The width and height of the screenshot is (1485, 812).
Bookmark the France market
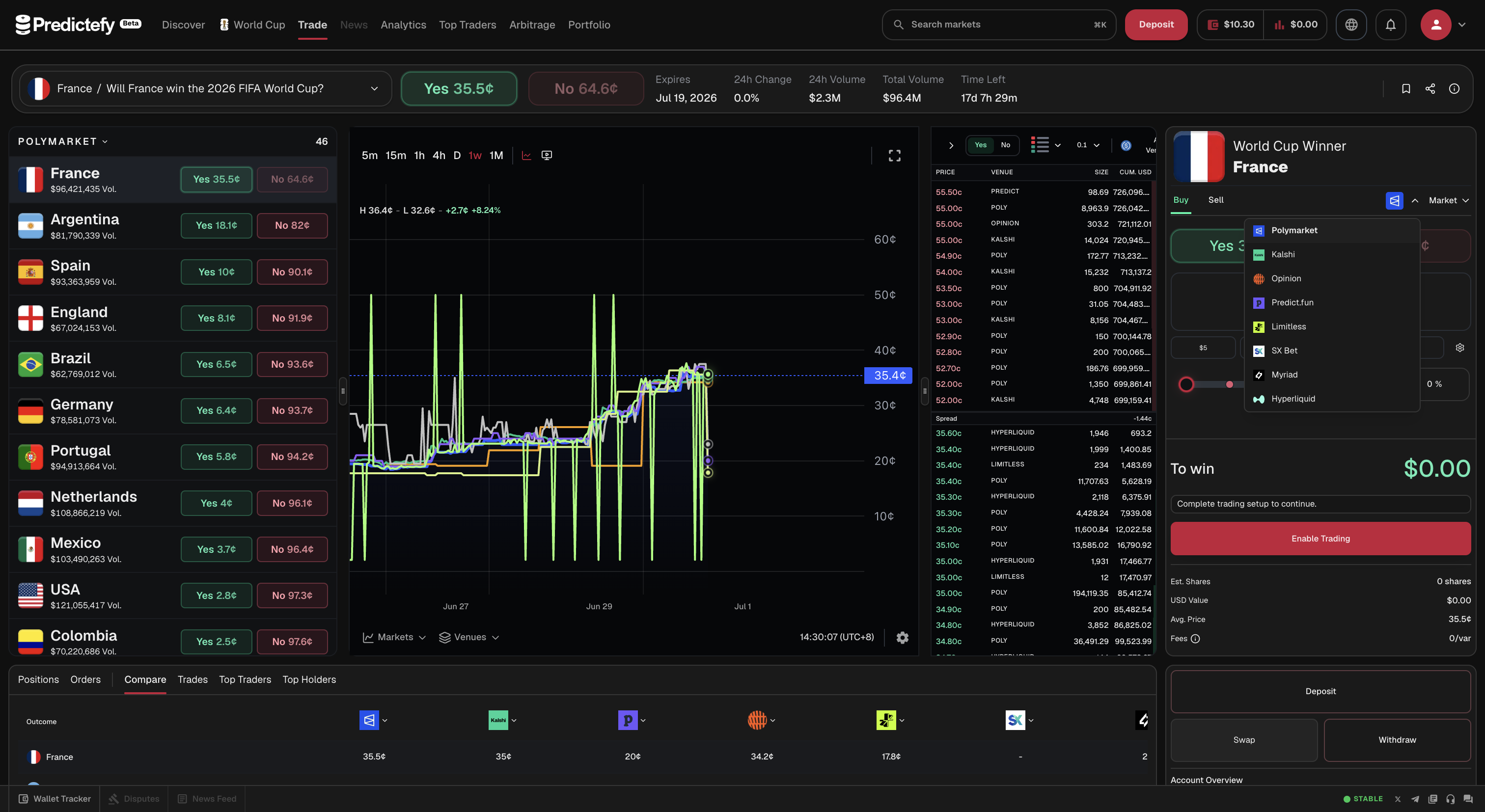pyautogui.click(x=1405, y=89)
